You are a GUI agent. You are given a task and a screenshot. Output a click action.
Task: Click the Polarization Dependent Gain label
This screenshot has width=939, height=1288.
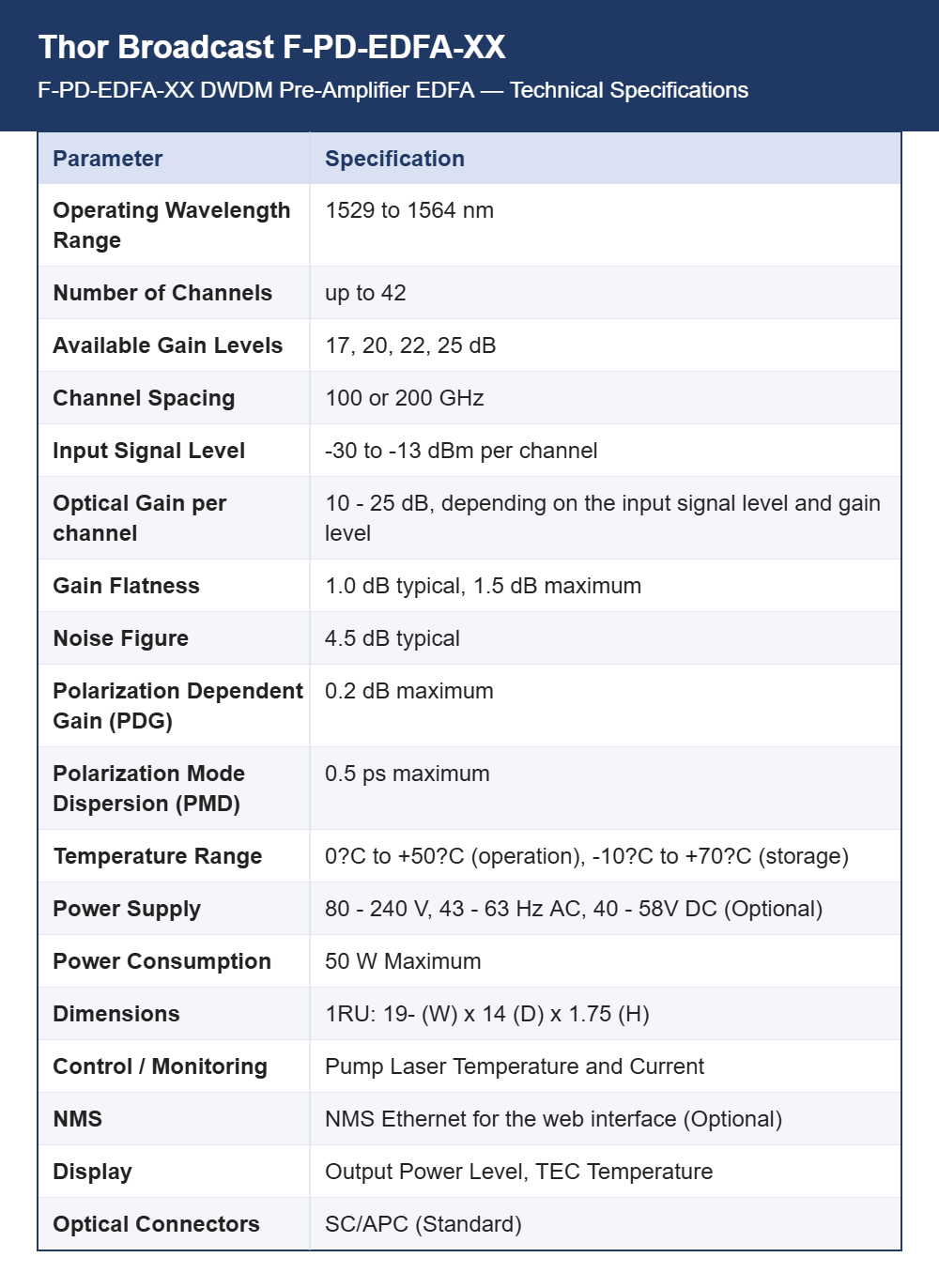point(177,706)
